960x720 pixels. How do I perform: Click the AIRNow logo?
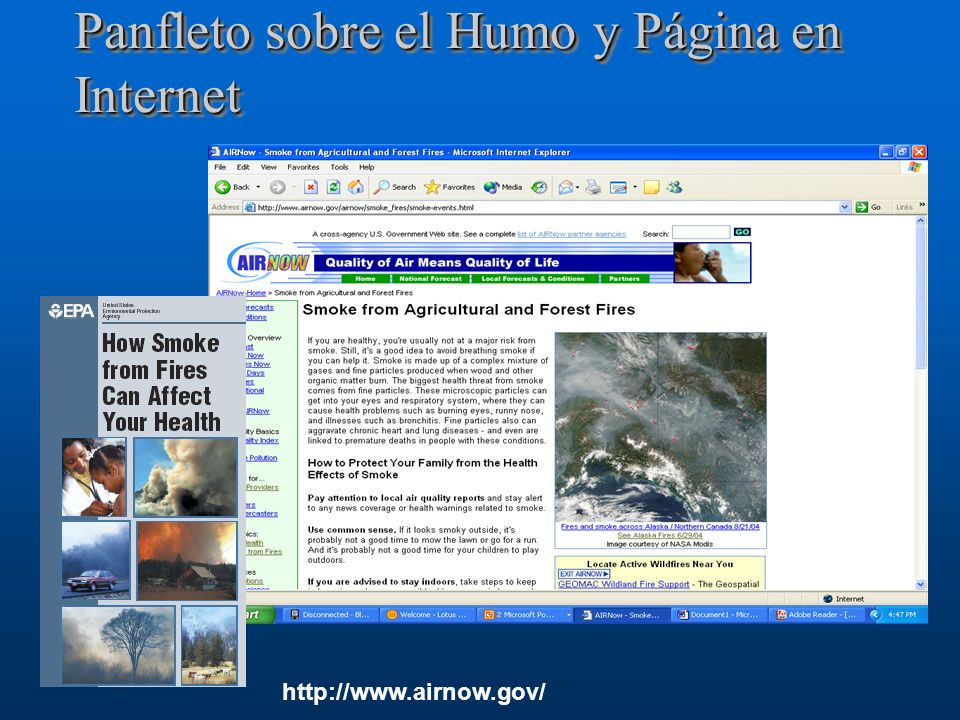(x=268, y=263)
